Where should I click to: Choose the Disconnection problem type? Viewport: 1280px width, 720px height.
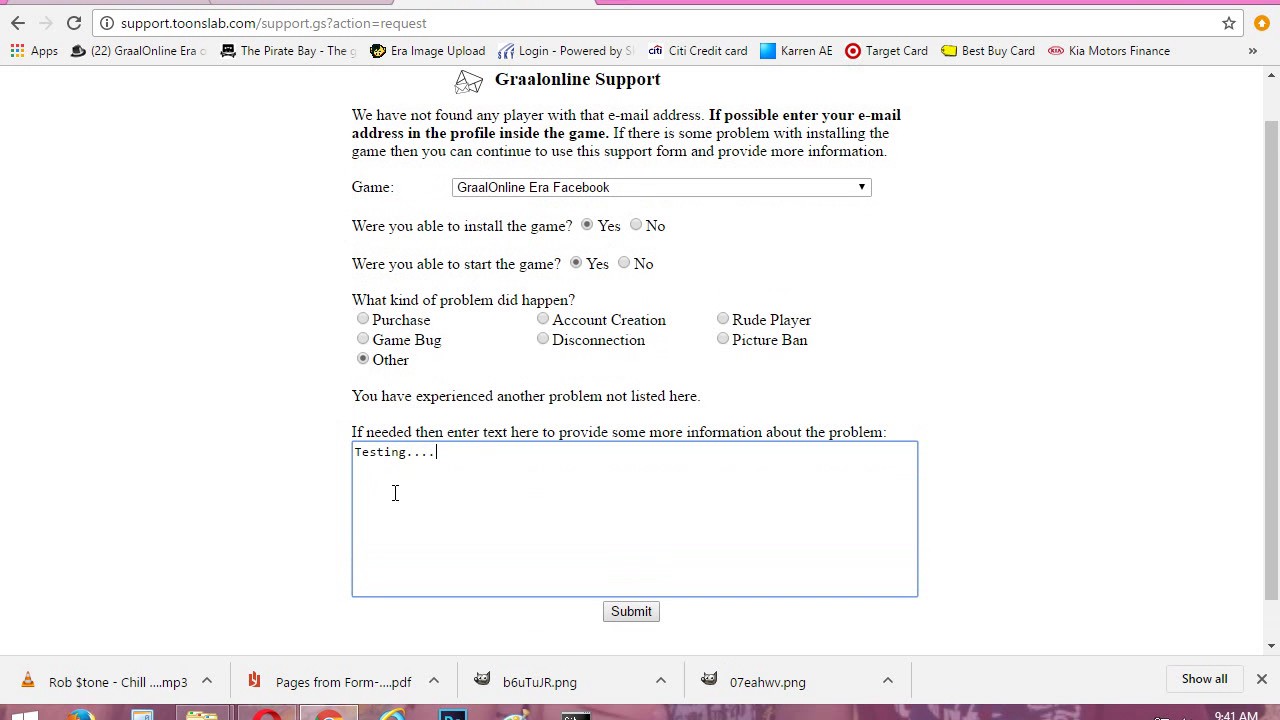543,339
